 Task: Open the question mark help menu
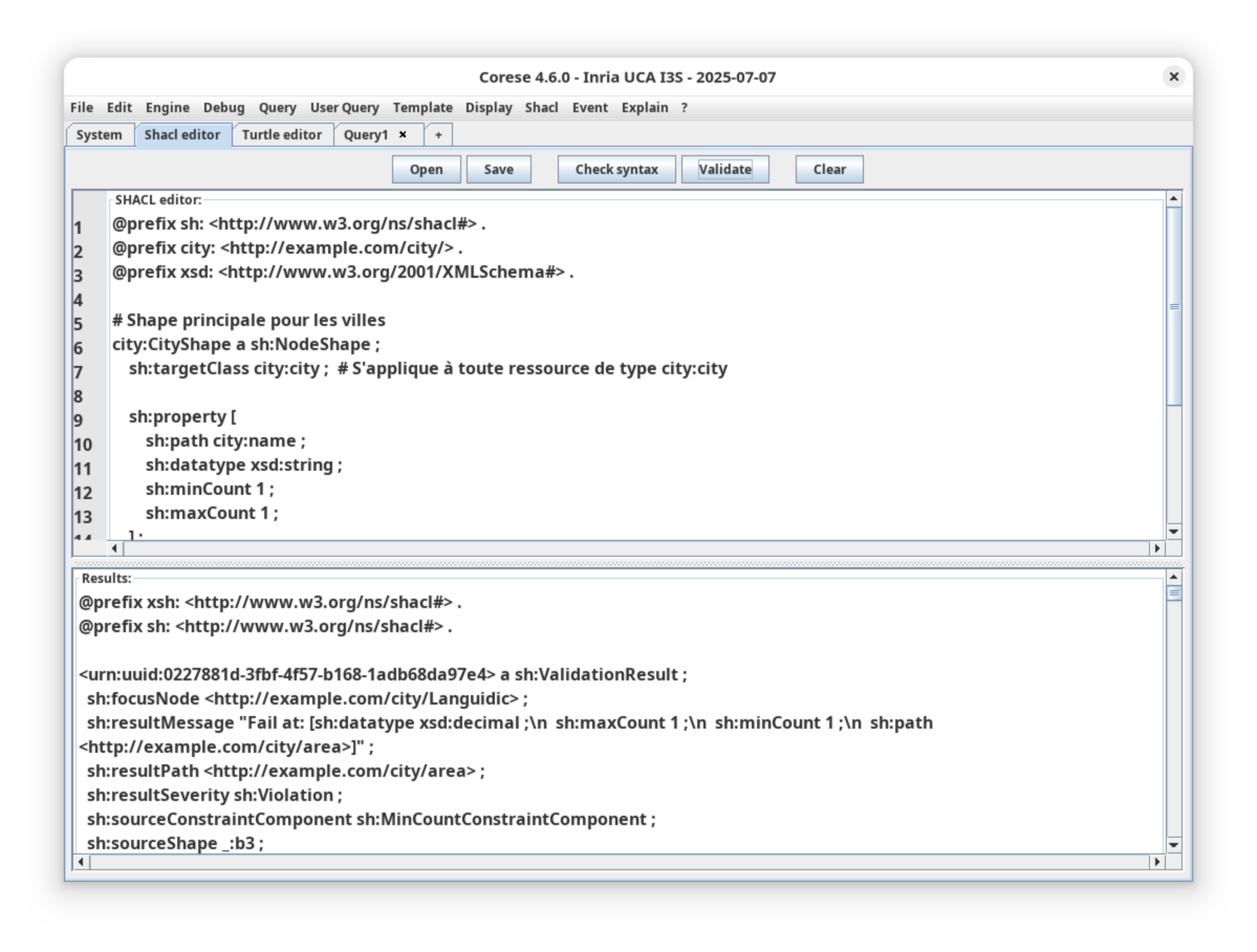684,107
